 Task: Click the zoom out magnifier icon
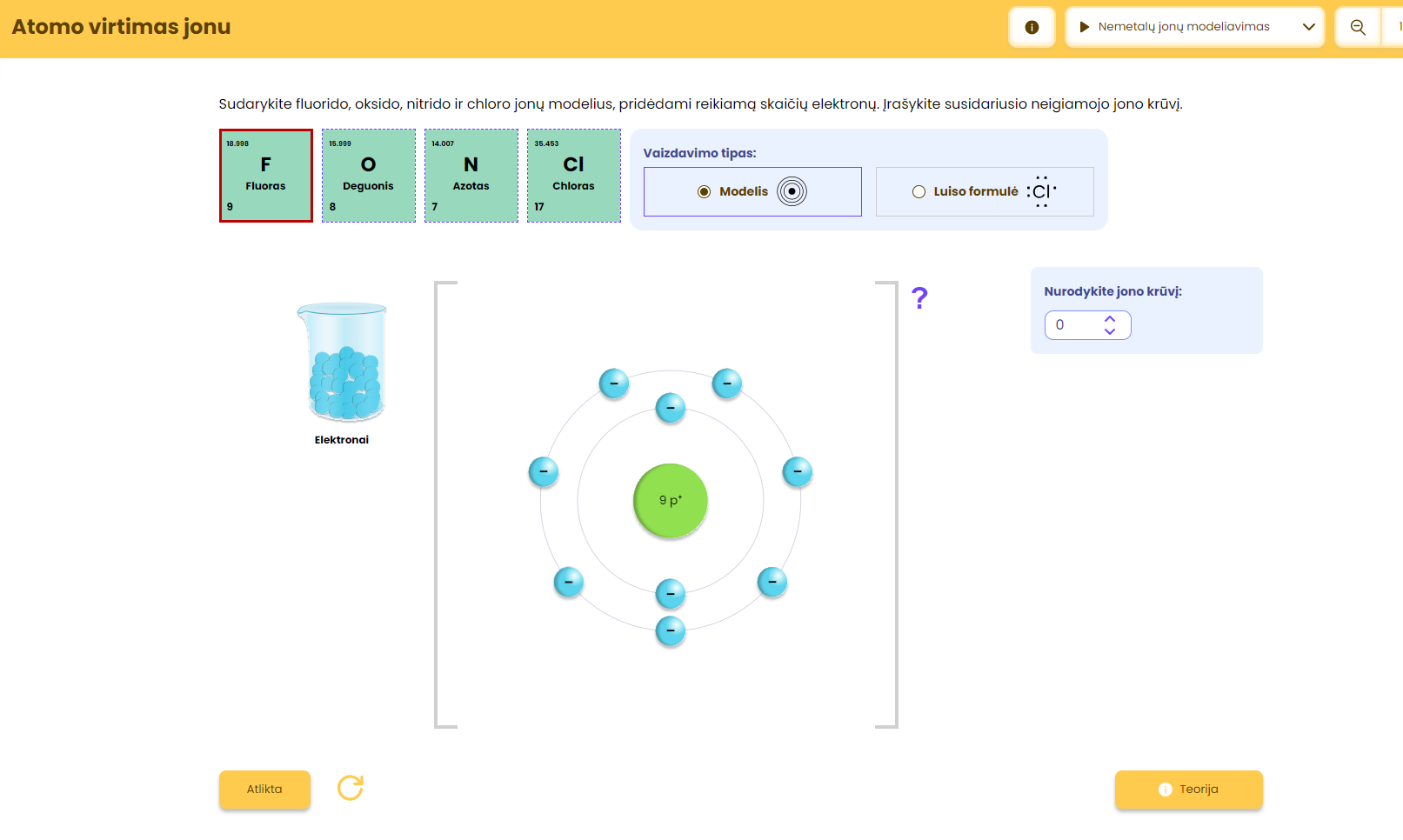click(1357, 27)
